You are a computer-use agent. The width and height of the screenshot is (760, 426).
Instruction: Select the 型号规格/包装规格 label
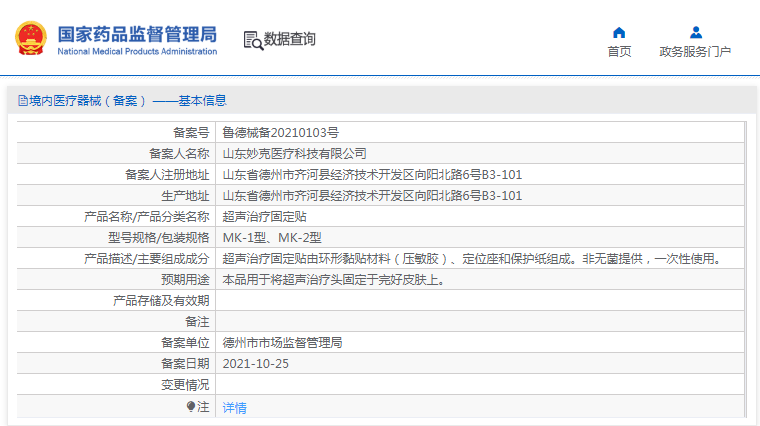[158, 237]
